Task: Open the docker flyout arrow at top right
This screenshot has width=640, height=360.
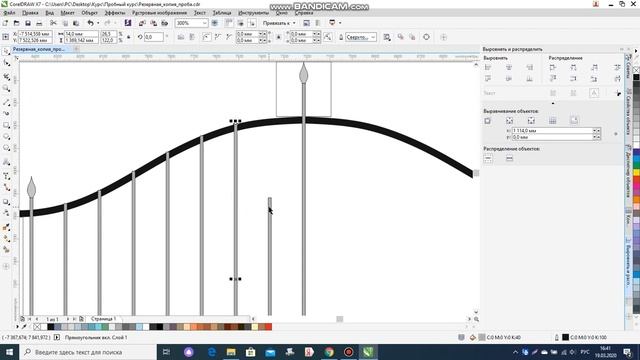Action: point(636,51)
